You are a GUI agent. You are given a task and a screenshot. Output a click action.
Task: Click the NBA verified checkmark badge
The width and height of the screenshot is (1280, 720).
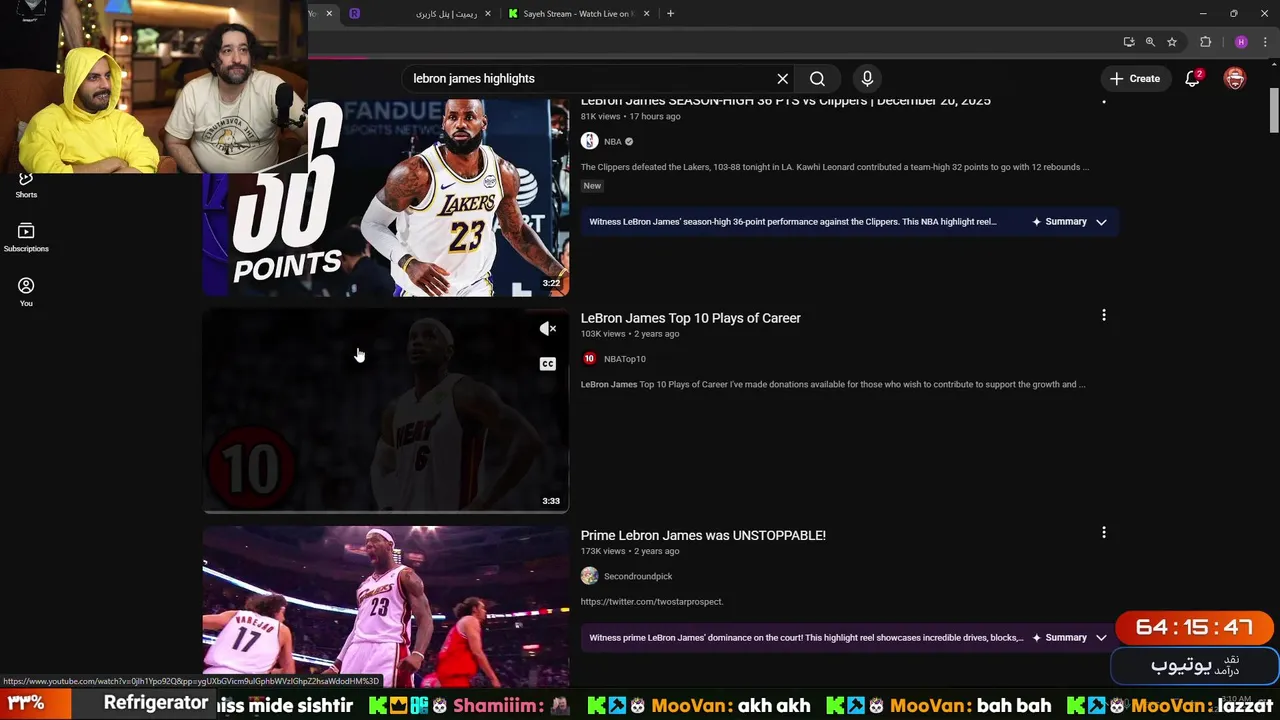(629, 142)
